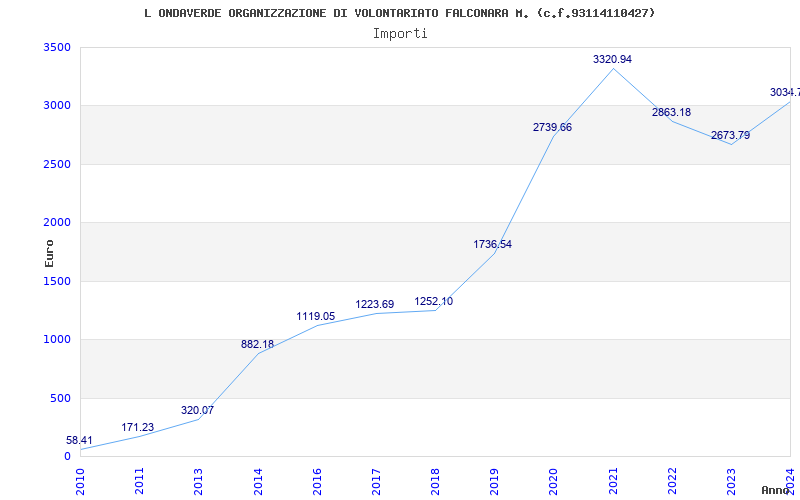The height and width of the screenshot is (500, 800).
Task: Click the x-axis year 2023
Action: pyautogui.click(x=731, y=482)
